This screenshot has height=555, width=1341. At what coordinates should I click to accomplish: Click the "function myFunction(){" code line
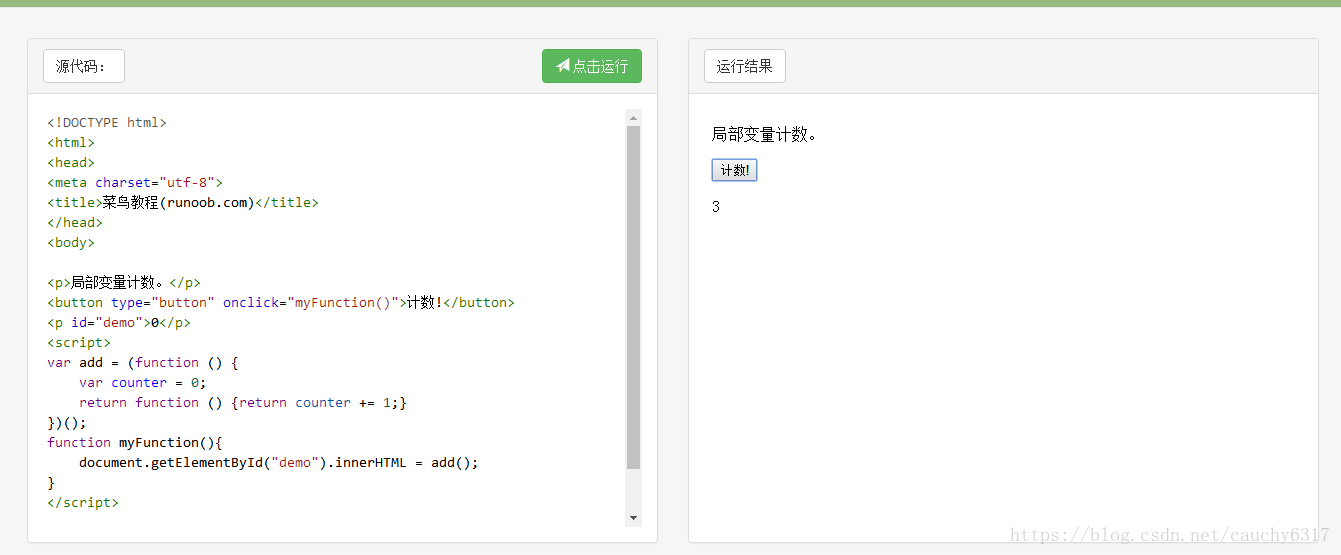135,443
